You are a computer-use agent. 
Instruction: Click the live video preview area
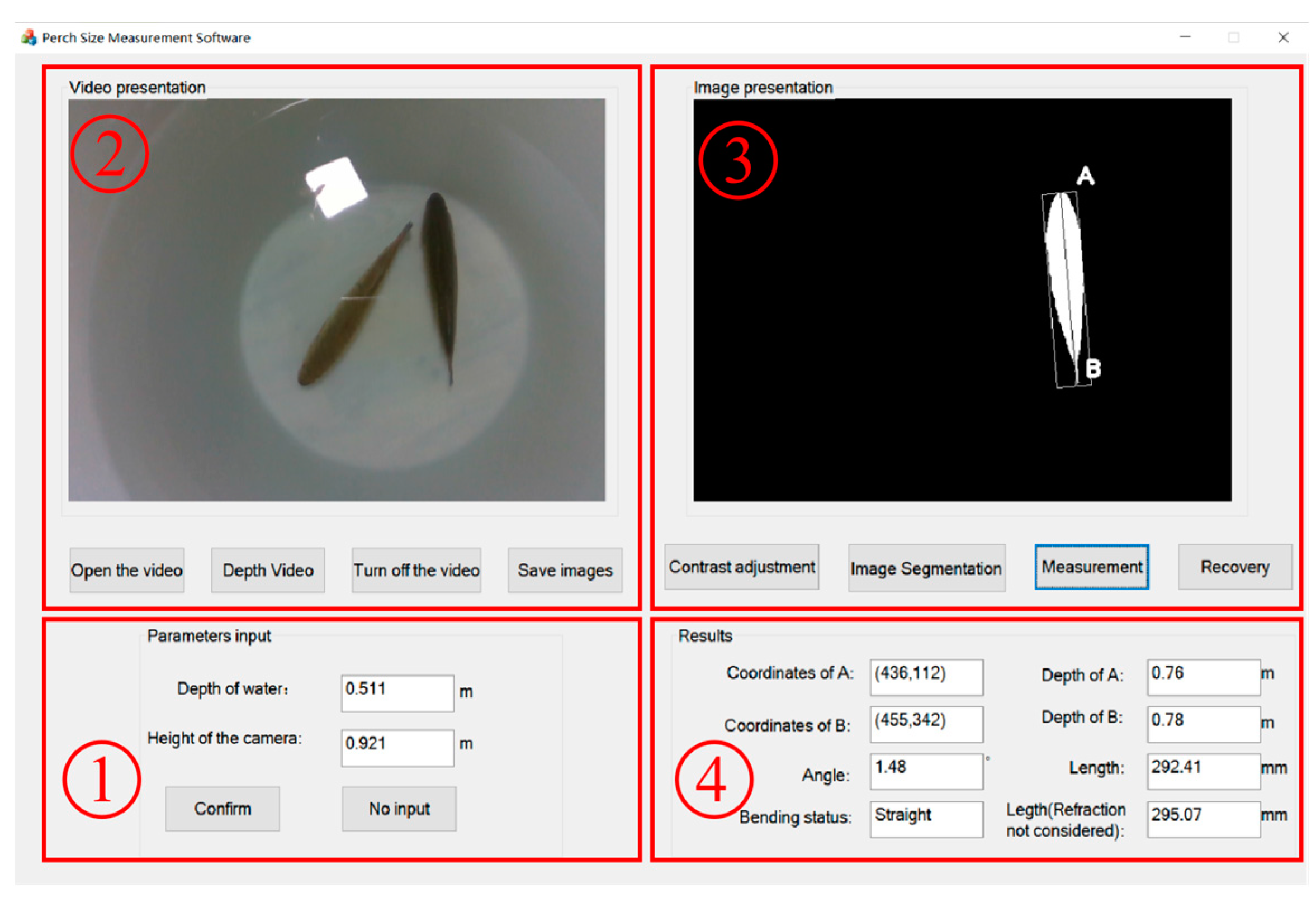tap(337, 300)
